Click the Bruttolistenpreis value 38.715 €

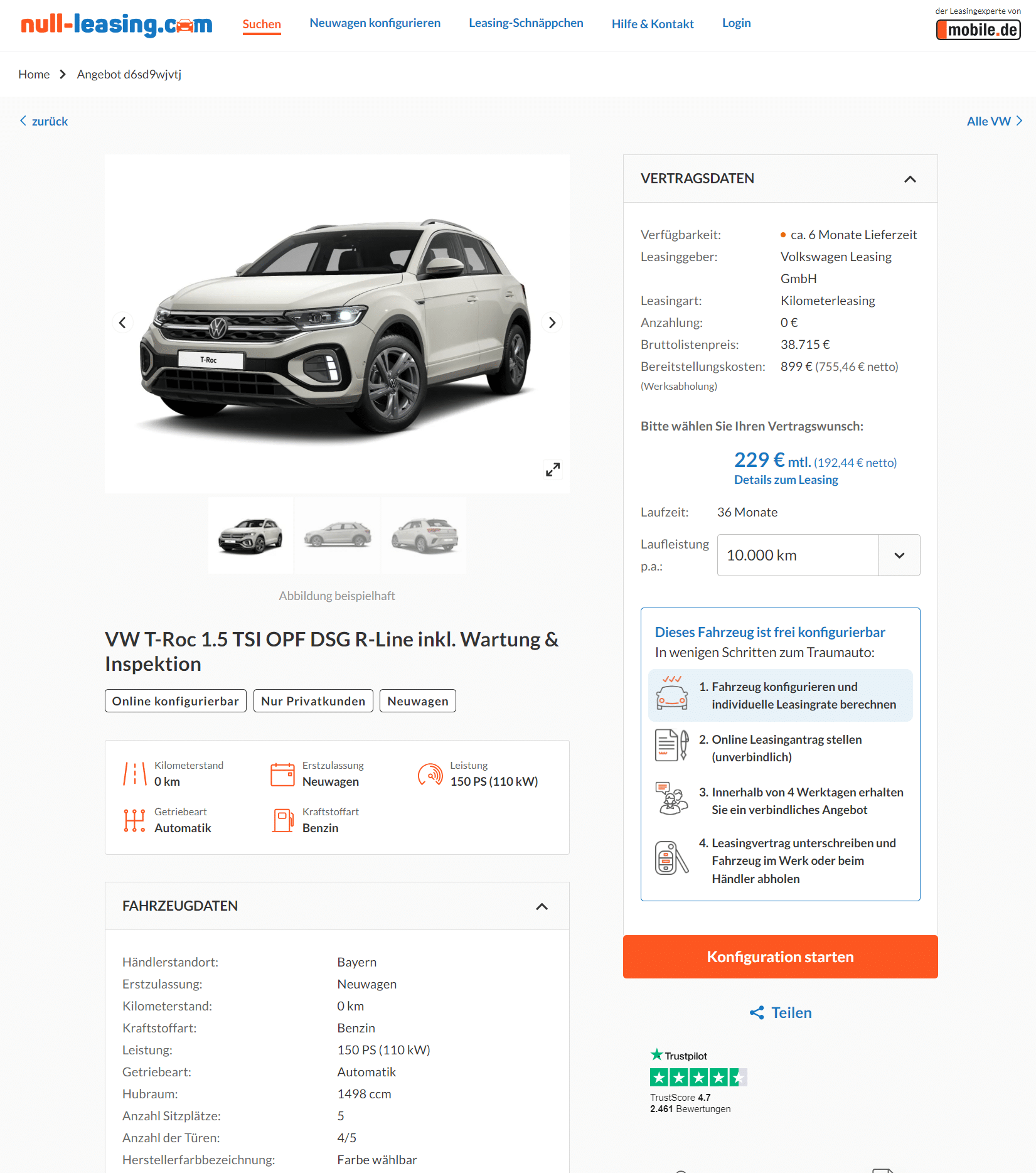[x=805, y=345]
